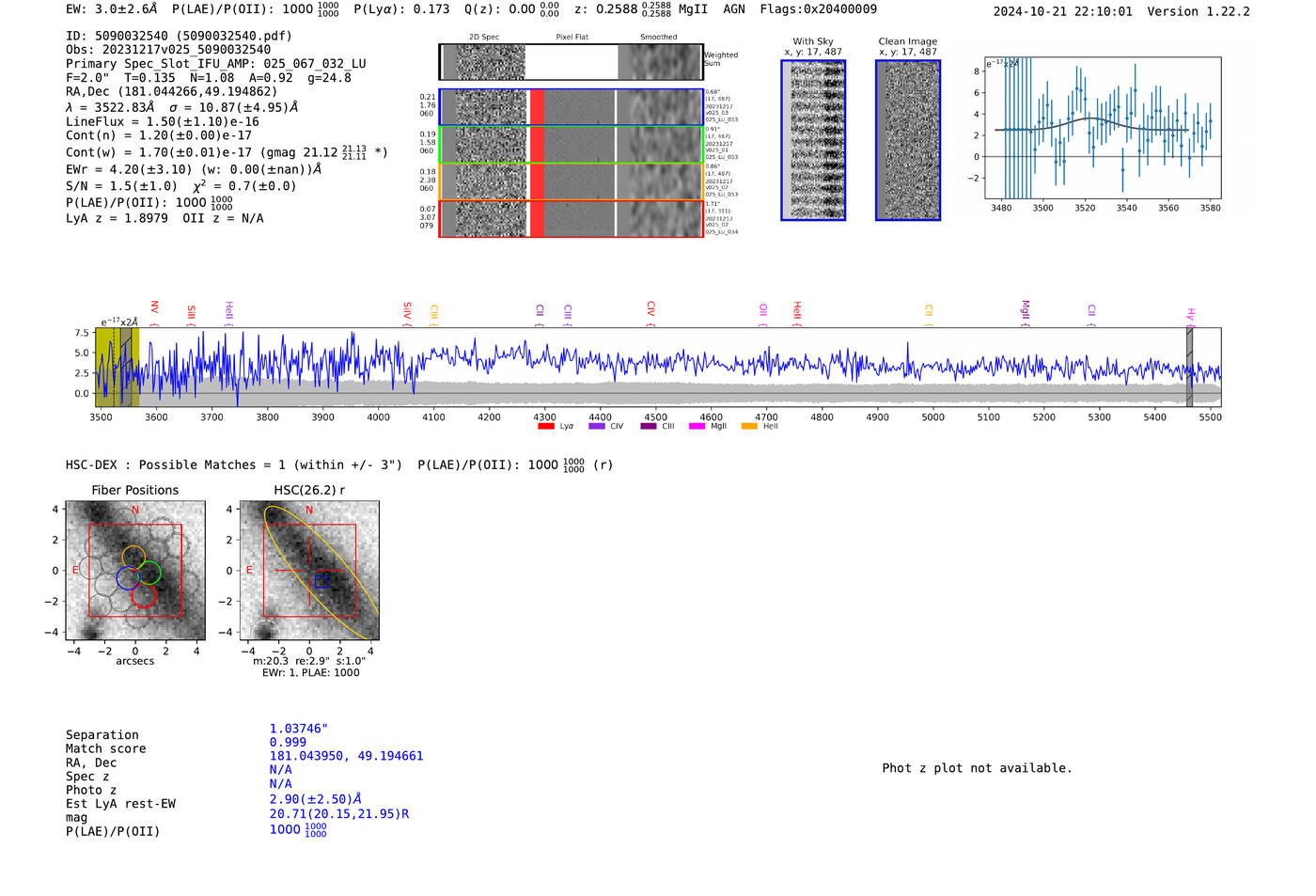Click the With Sky cutout image
1316x896 pixels.
[x=813, y=140]
